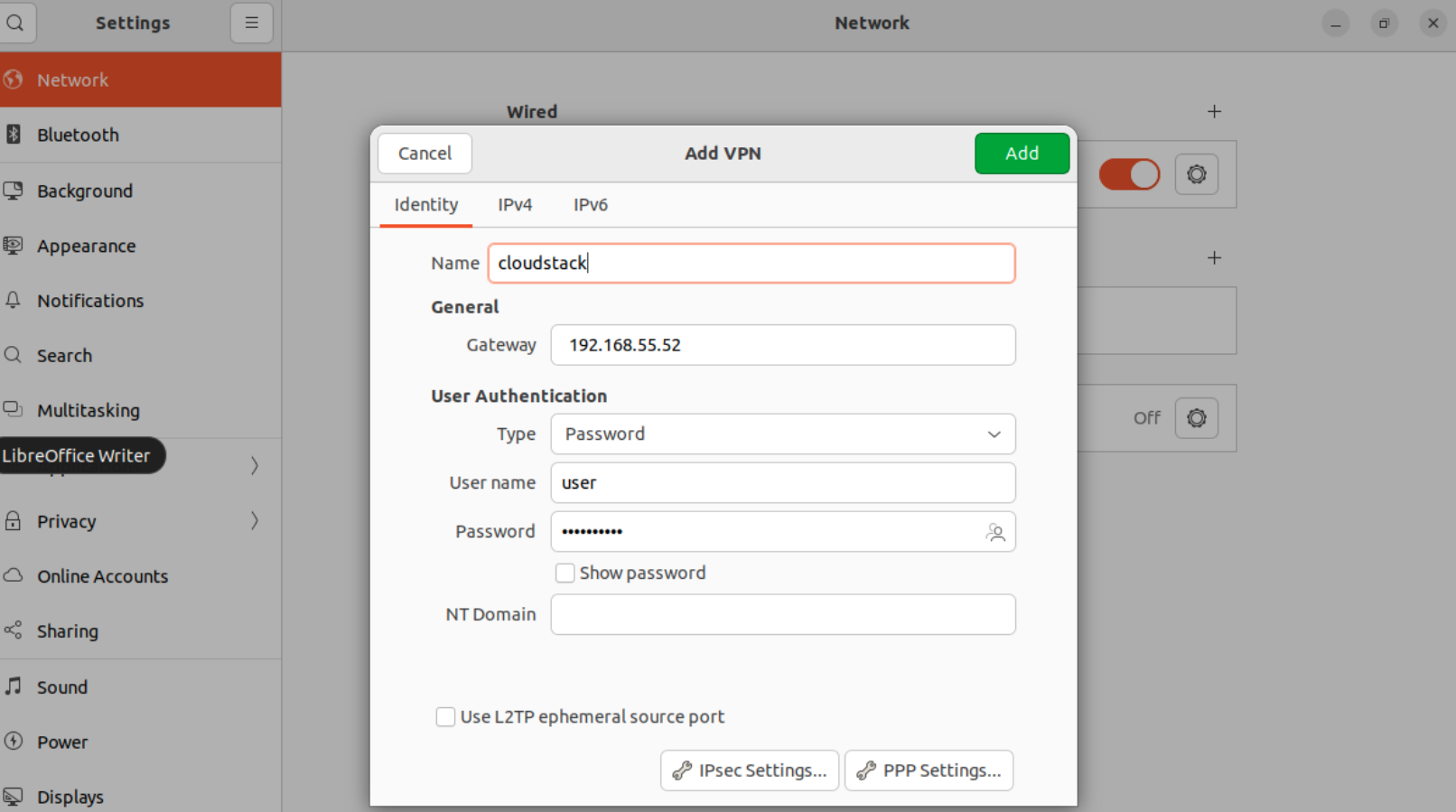Turn off the wired connection toggle
The width and height of the screenshot is (1456, 812).
(x=1129, y=174)
